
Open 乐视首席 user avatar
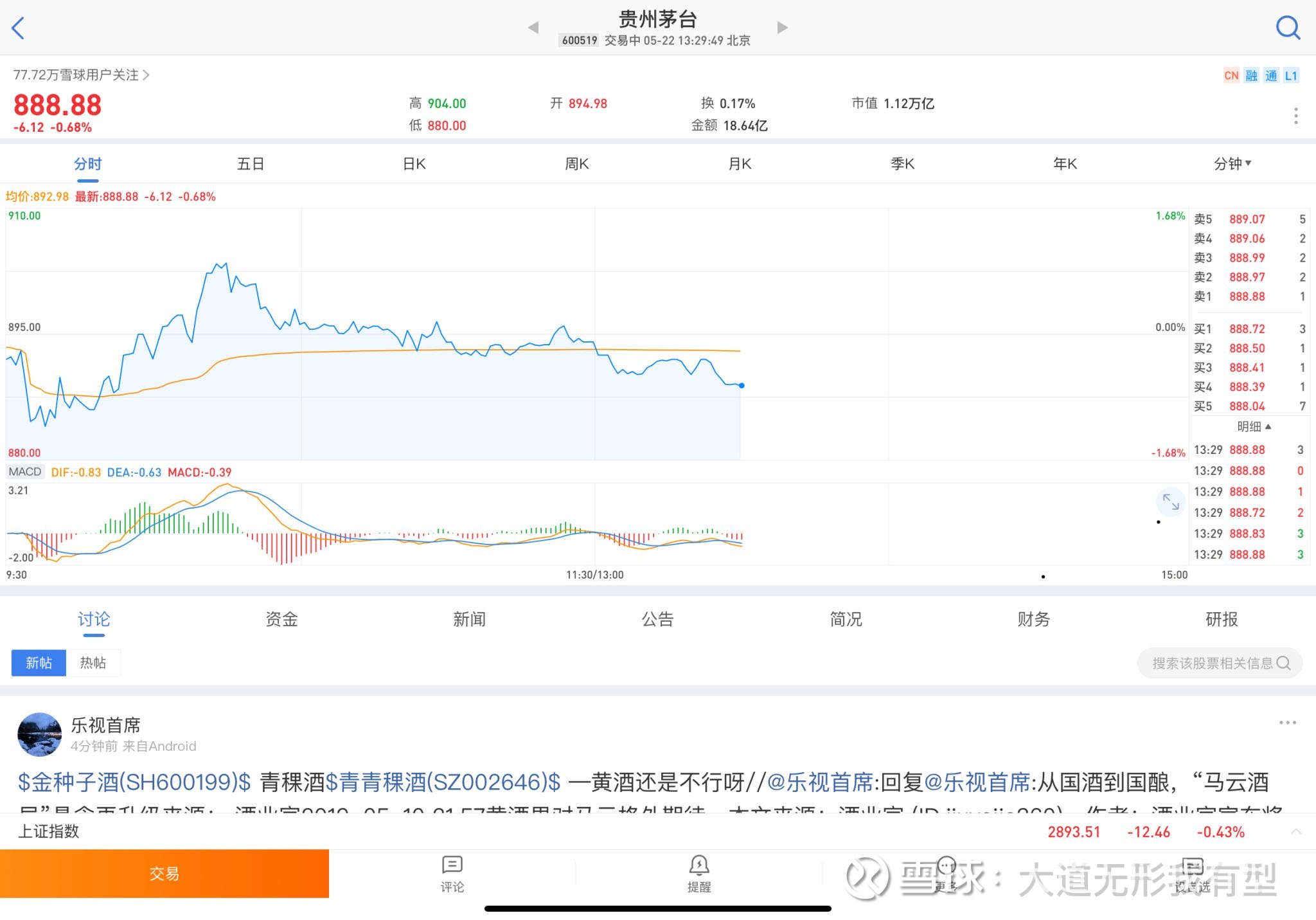(40, 734)
